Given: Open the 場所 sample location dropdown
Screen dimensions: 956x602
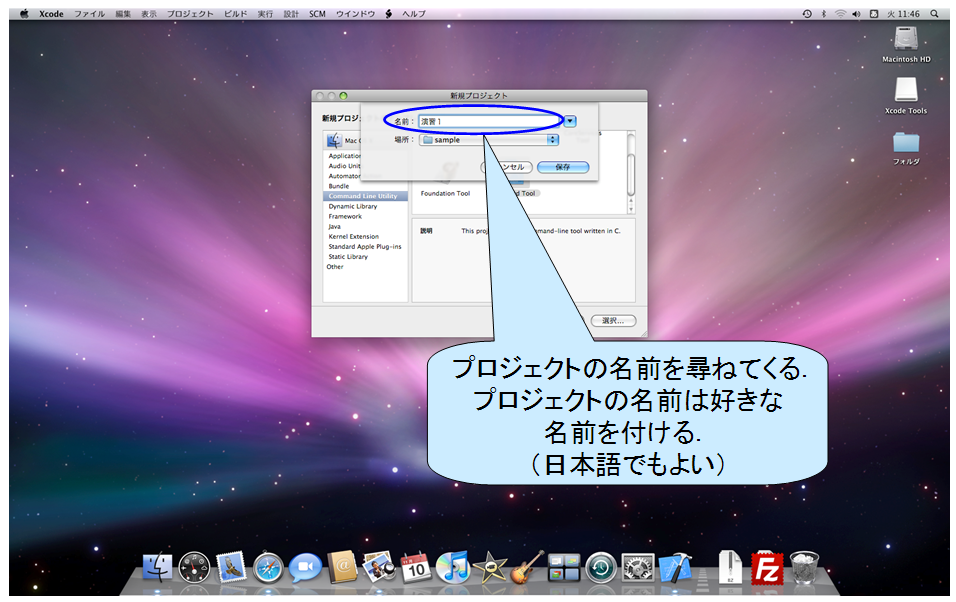Looking at the screenshot, I should [489, 140].
